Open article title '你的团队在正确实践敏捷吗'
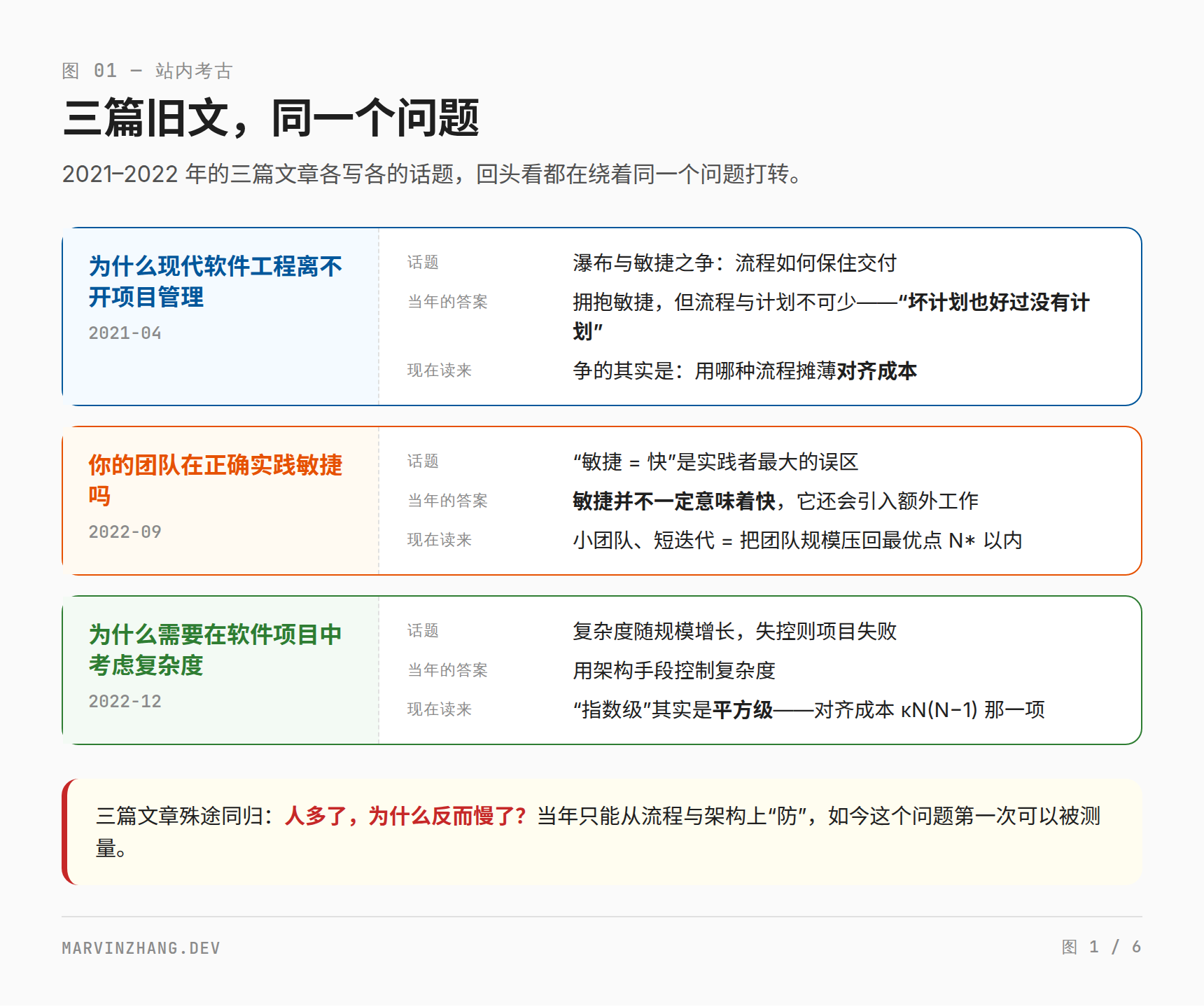The image size is (1204, 1007). pyautogui.click(x=216, y=480)
